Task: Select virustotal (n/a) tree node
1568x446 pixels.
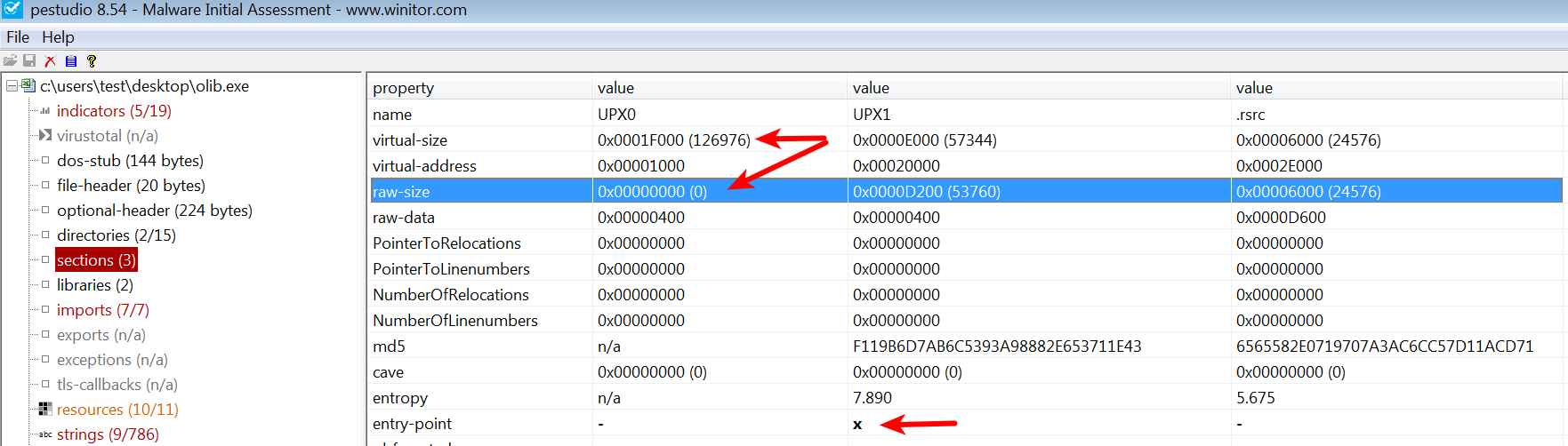Action: tap(107, 136)
